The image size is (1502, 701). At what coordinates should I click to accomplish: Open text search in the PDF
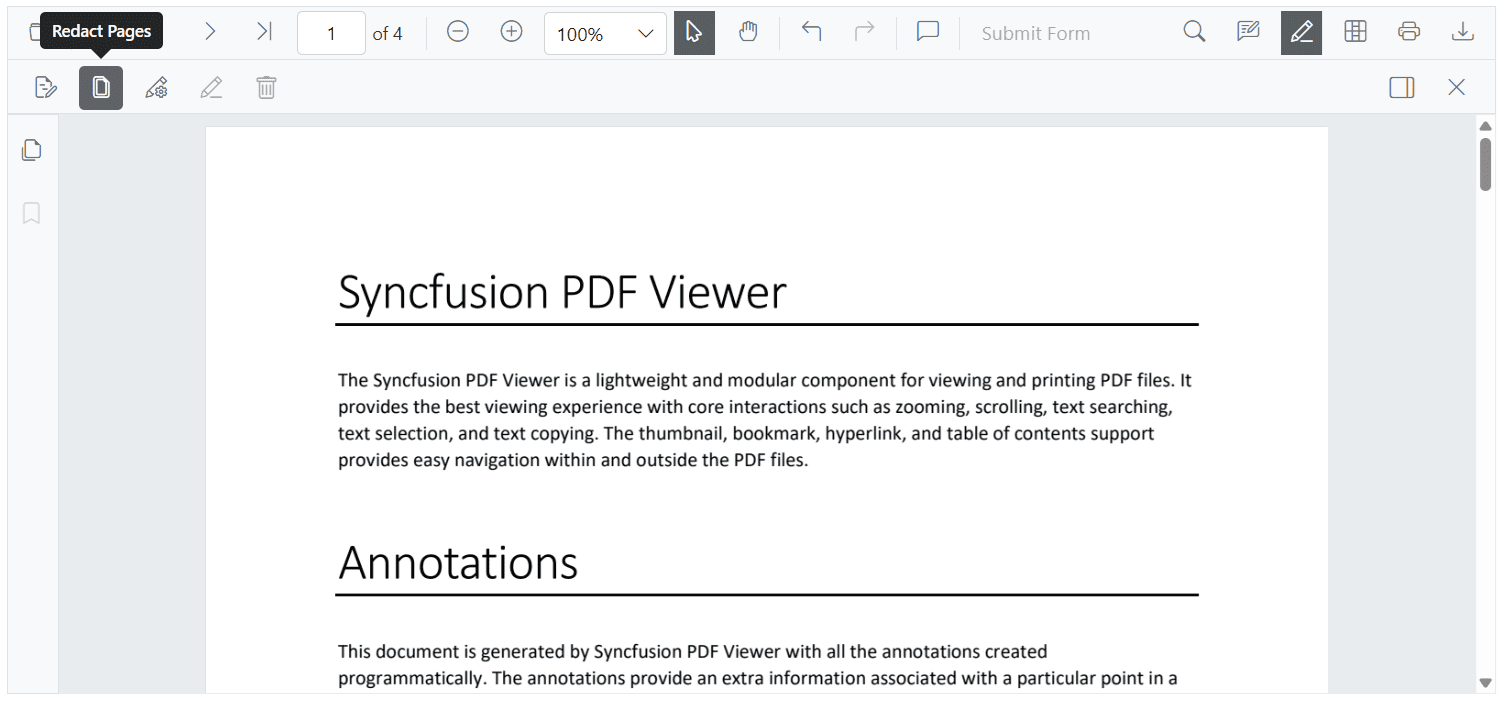[1194, 32]
